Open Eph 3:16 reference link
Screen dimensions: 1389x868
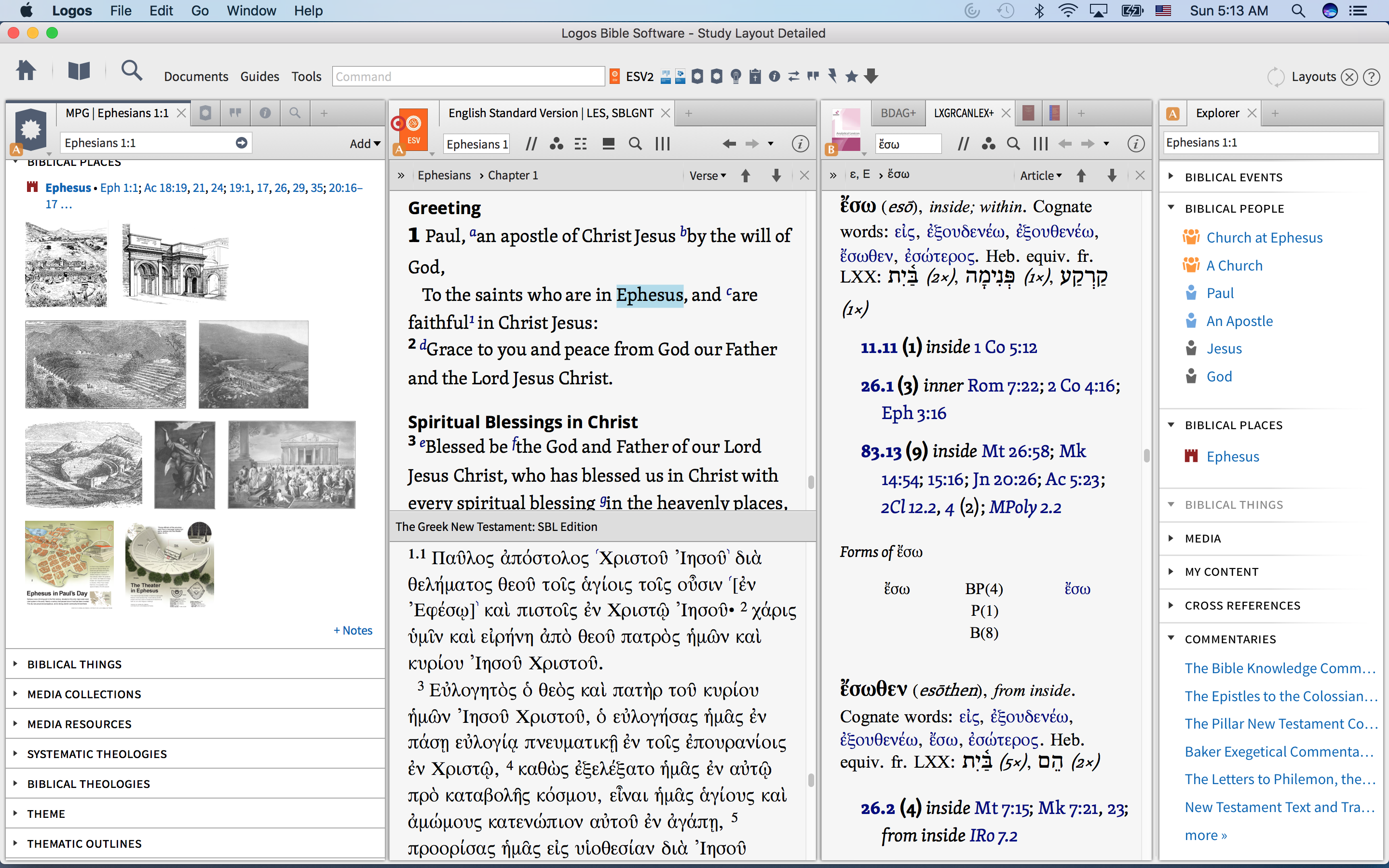click(914, 413)
